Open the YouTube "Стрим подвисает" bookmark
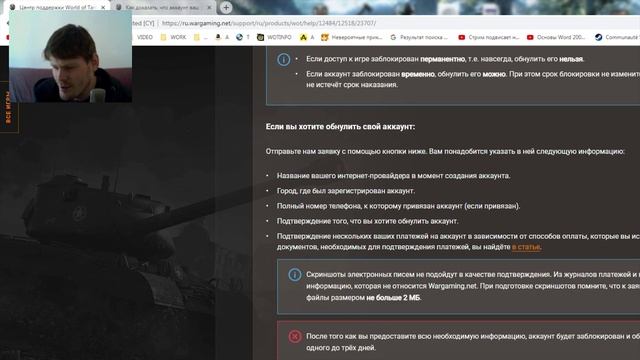This screenshot has height=360, width=640. tap(489, 37)
